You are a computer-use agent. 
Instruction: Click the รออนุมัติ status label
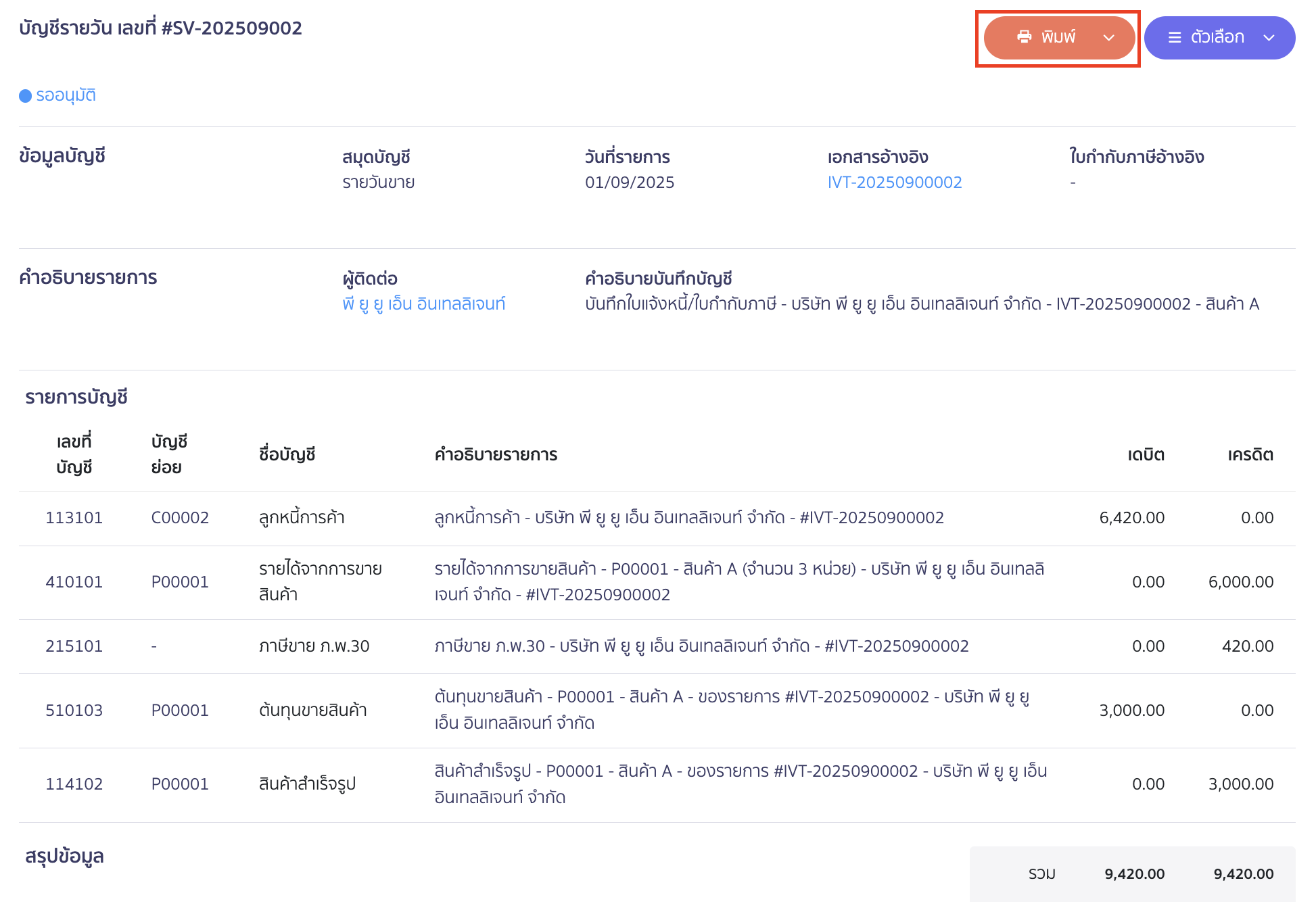coord(66,95)
